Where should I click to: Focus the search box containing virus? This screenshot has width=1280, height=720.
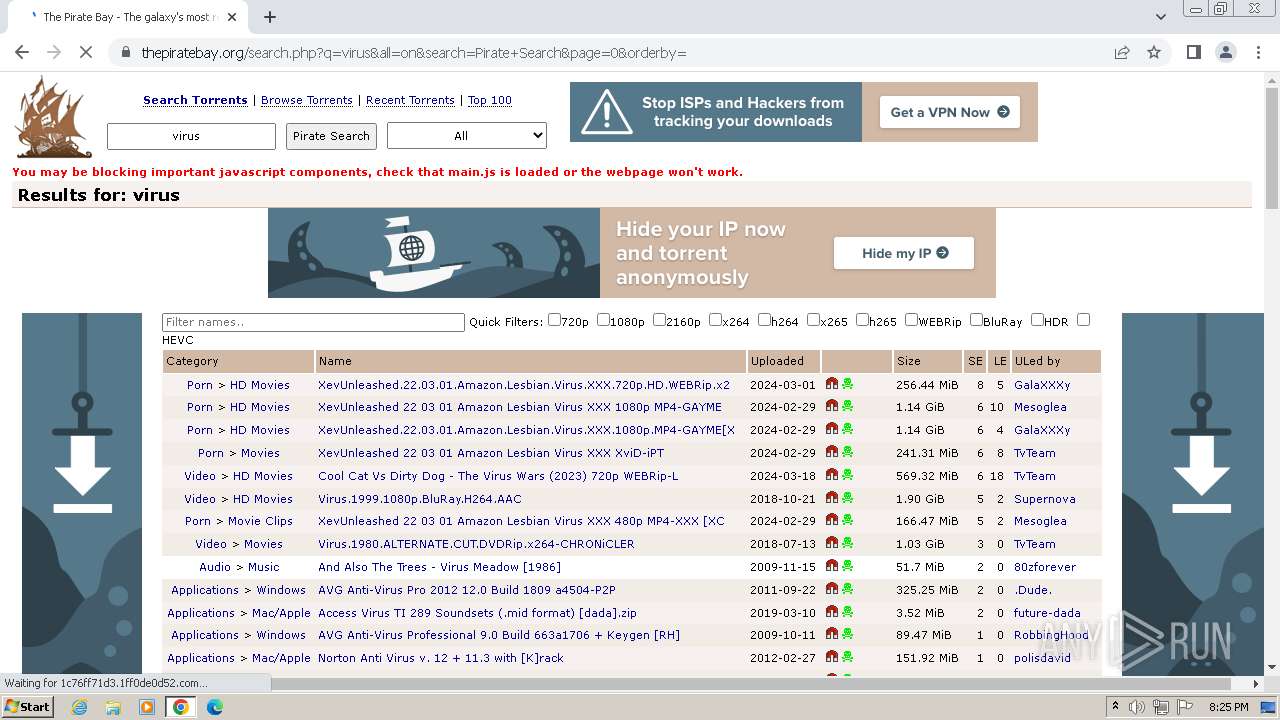[191, 136]
